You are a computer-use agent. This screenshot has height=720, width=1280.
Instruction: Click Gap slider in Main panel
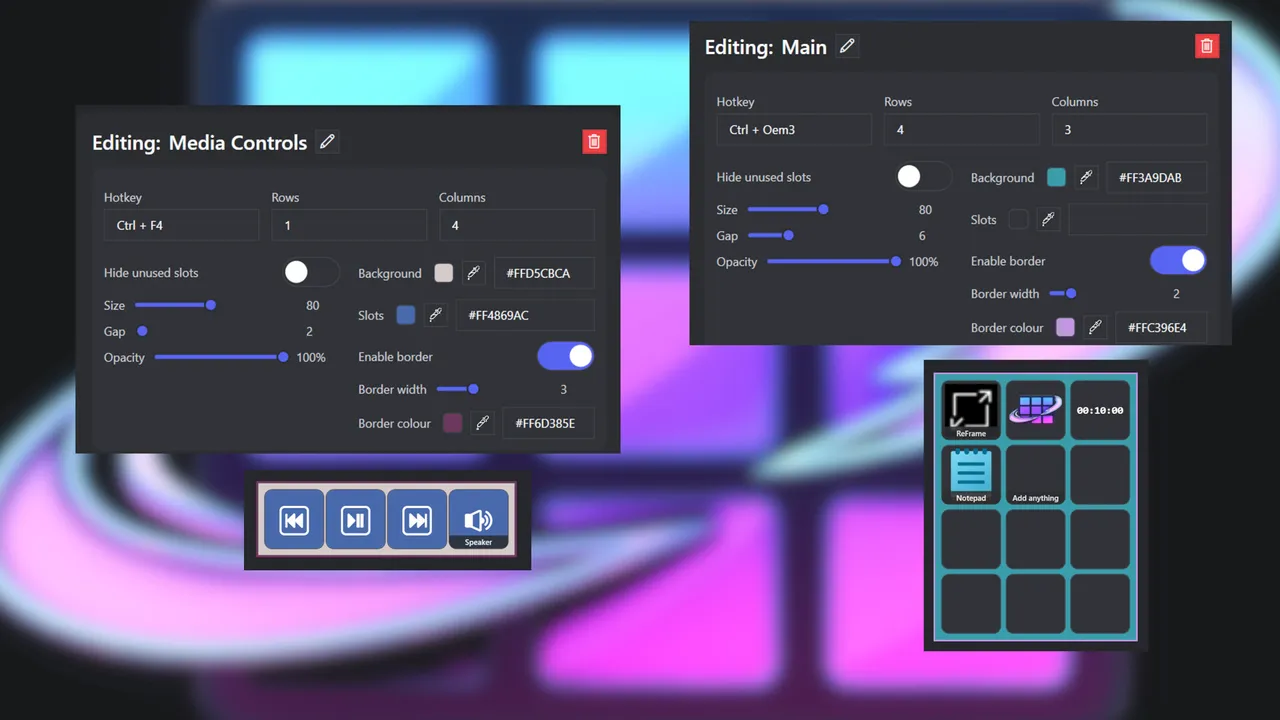tap(771, 235)
